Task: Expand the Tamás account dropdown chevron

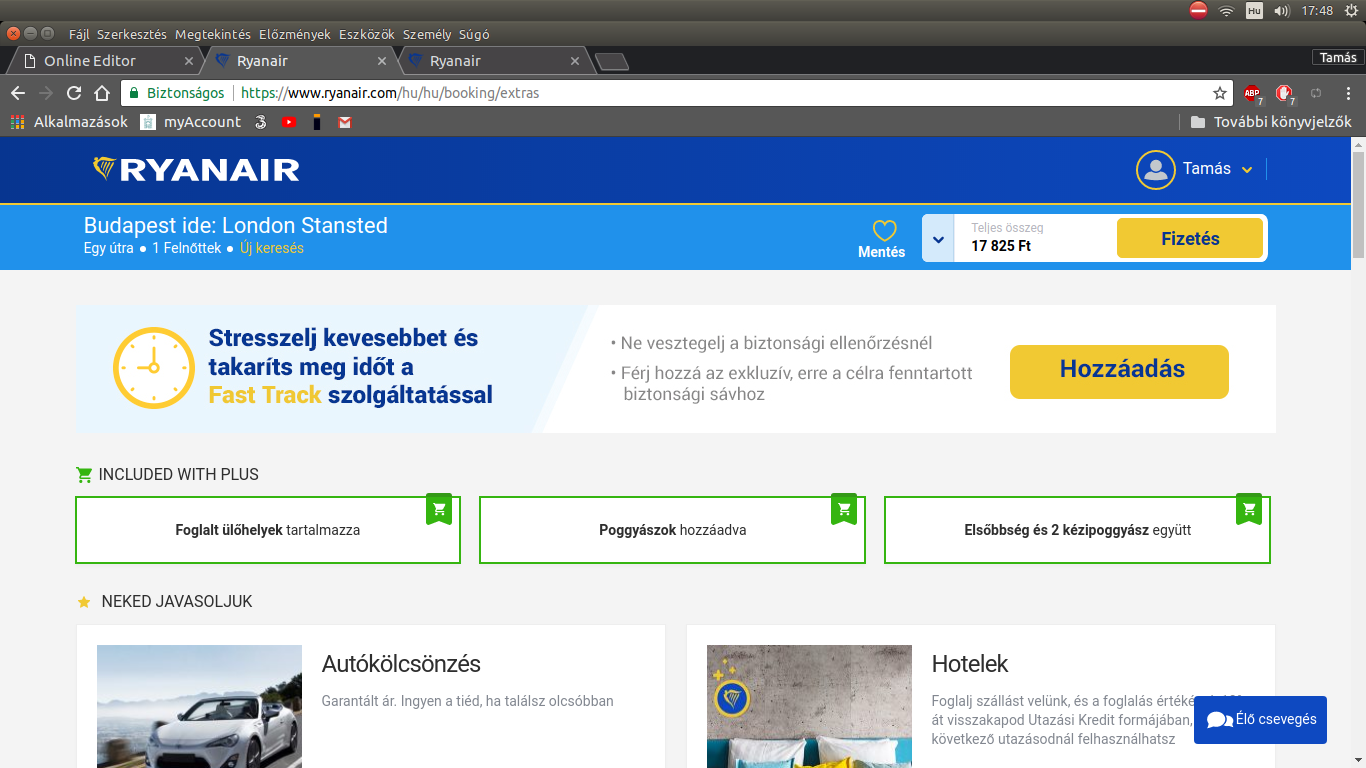Action: pos(1247,170)
